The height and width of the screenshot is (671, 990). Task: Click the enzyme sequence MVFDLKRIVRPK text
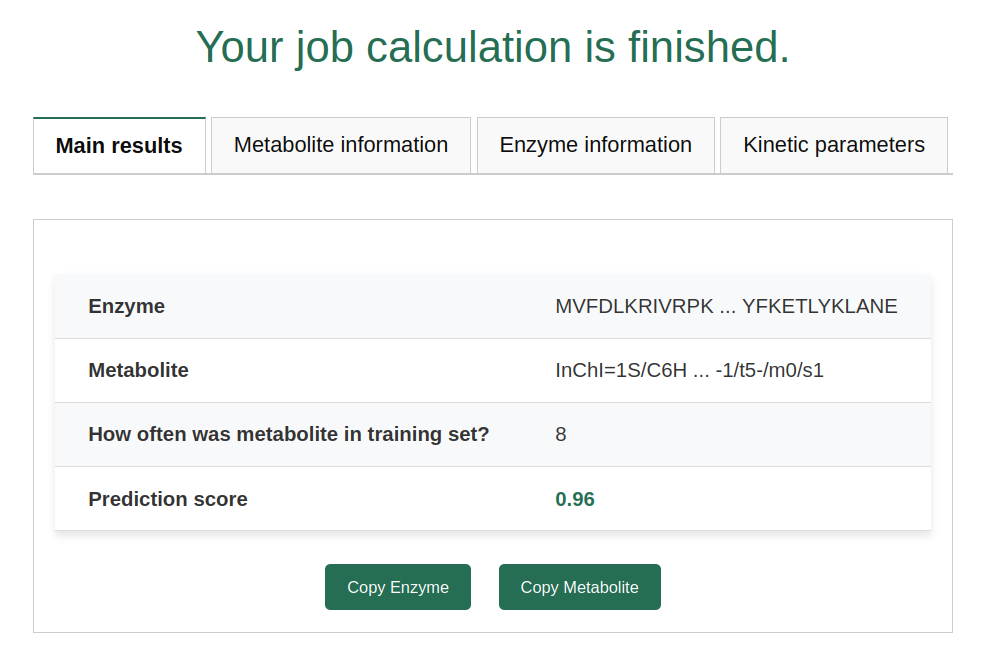[x=726, y=306]
